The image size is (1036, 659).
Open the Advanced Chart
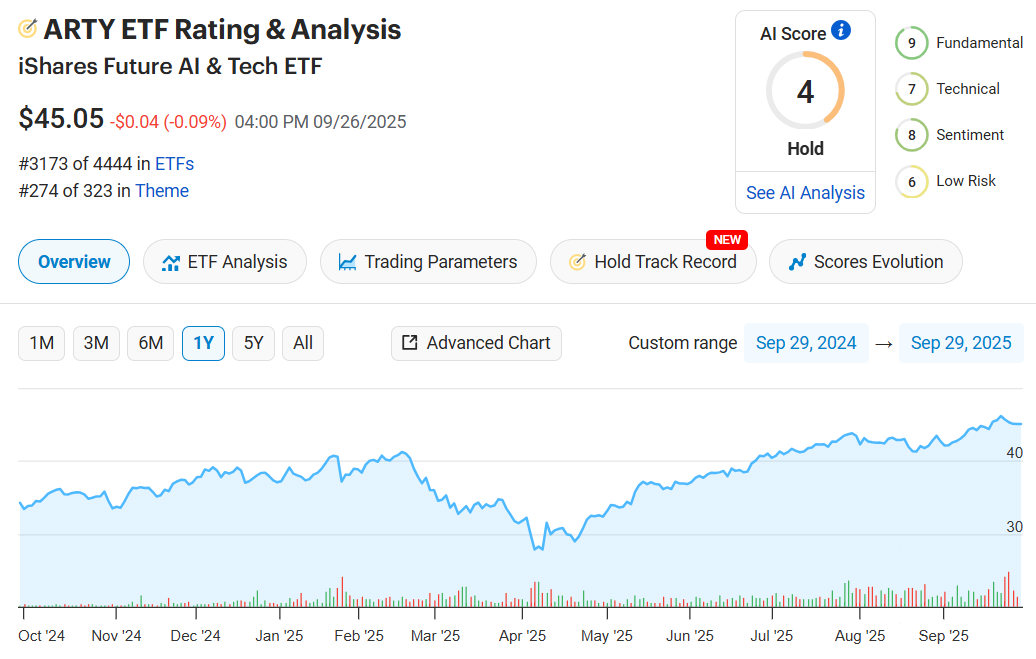[476, 343]
